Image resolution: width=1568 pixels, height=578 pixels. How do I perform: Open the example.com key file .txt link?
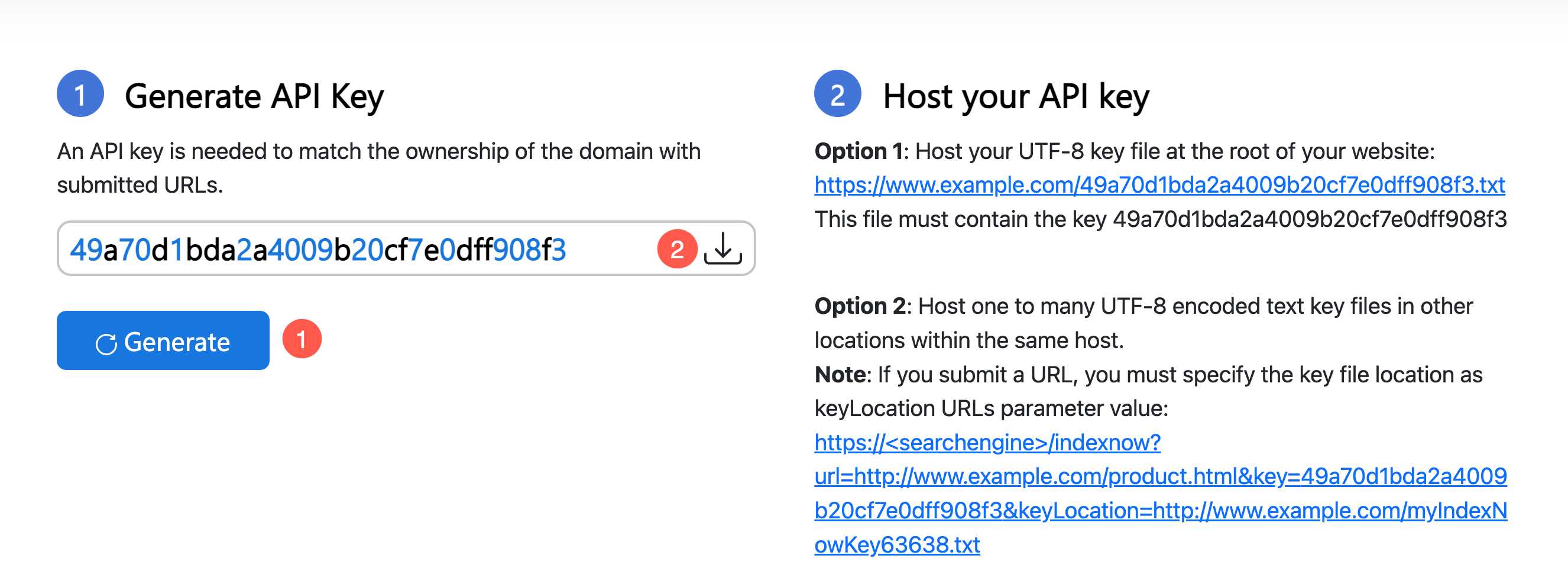[x=1159, y=185]
